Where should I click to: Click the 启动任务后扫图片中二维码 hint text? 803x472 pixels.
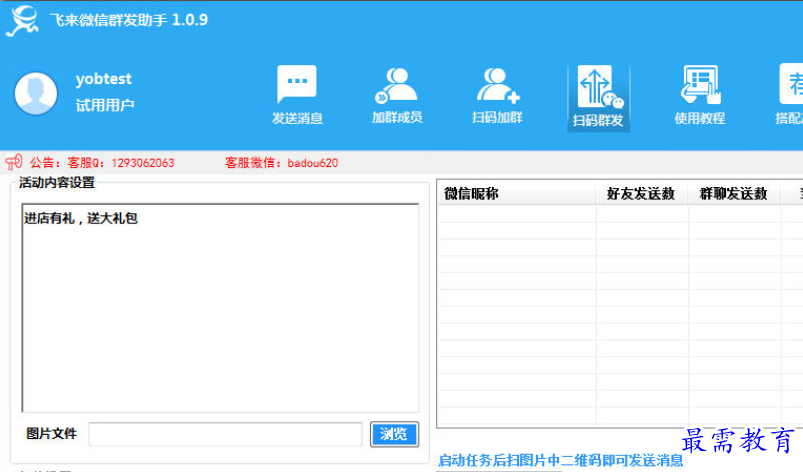click(560, 460)
